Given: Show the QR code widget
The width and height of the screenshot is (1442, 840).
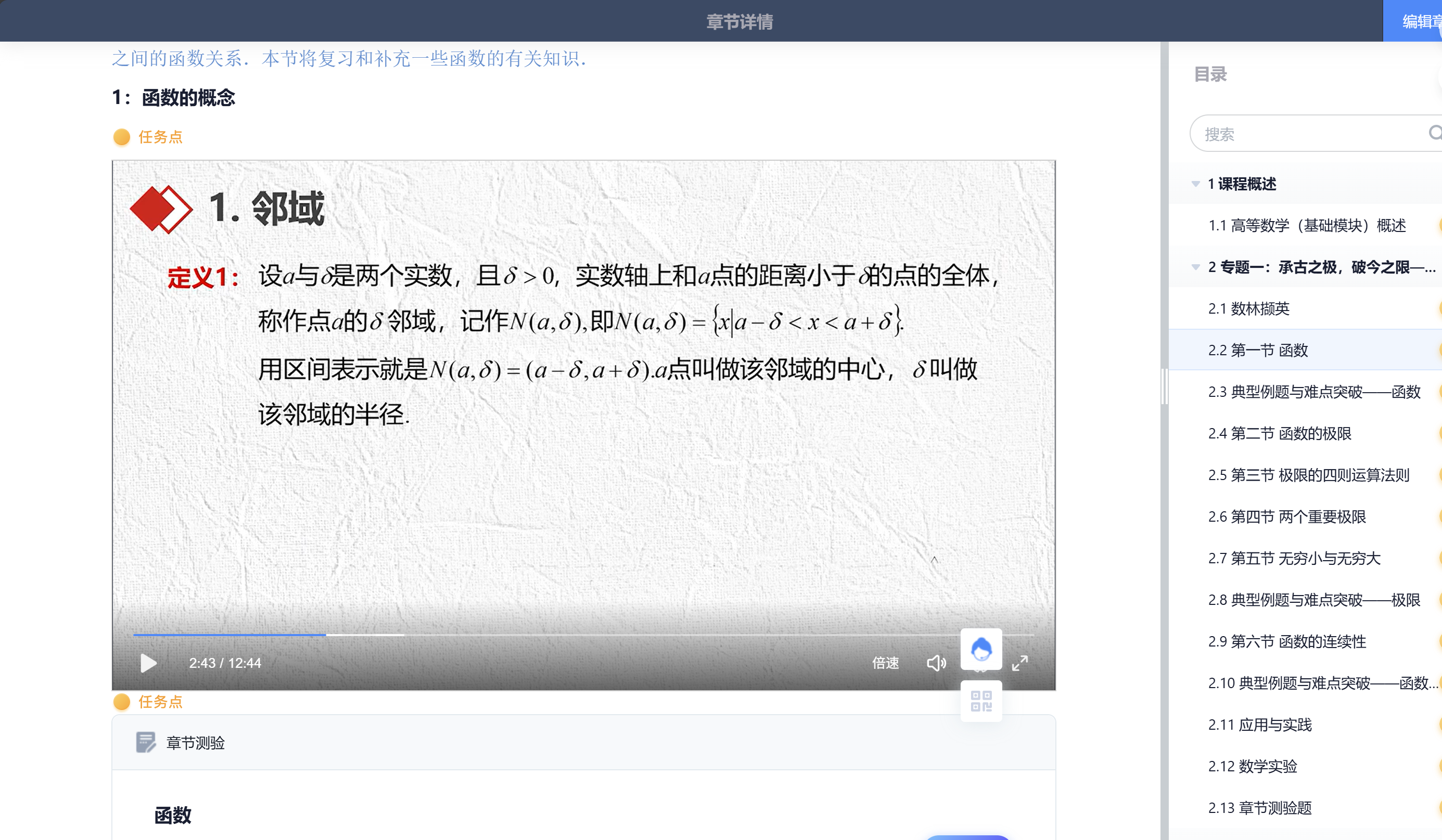Looking at the screenshot, I should point(981,701).
